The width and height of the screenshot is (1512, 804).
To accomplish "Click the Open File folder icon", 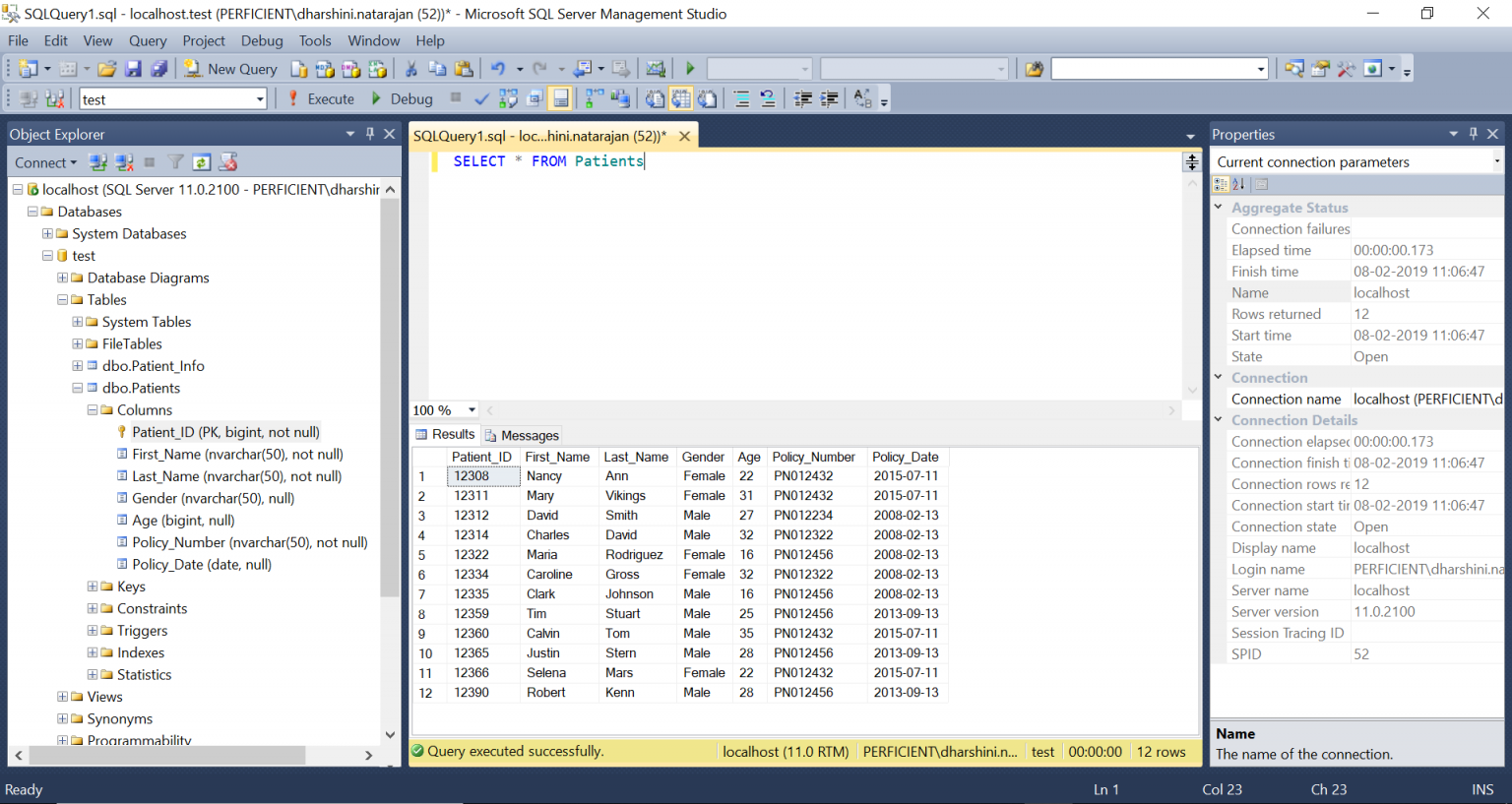I will (x=106, y=69).
